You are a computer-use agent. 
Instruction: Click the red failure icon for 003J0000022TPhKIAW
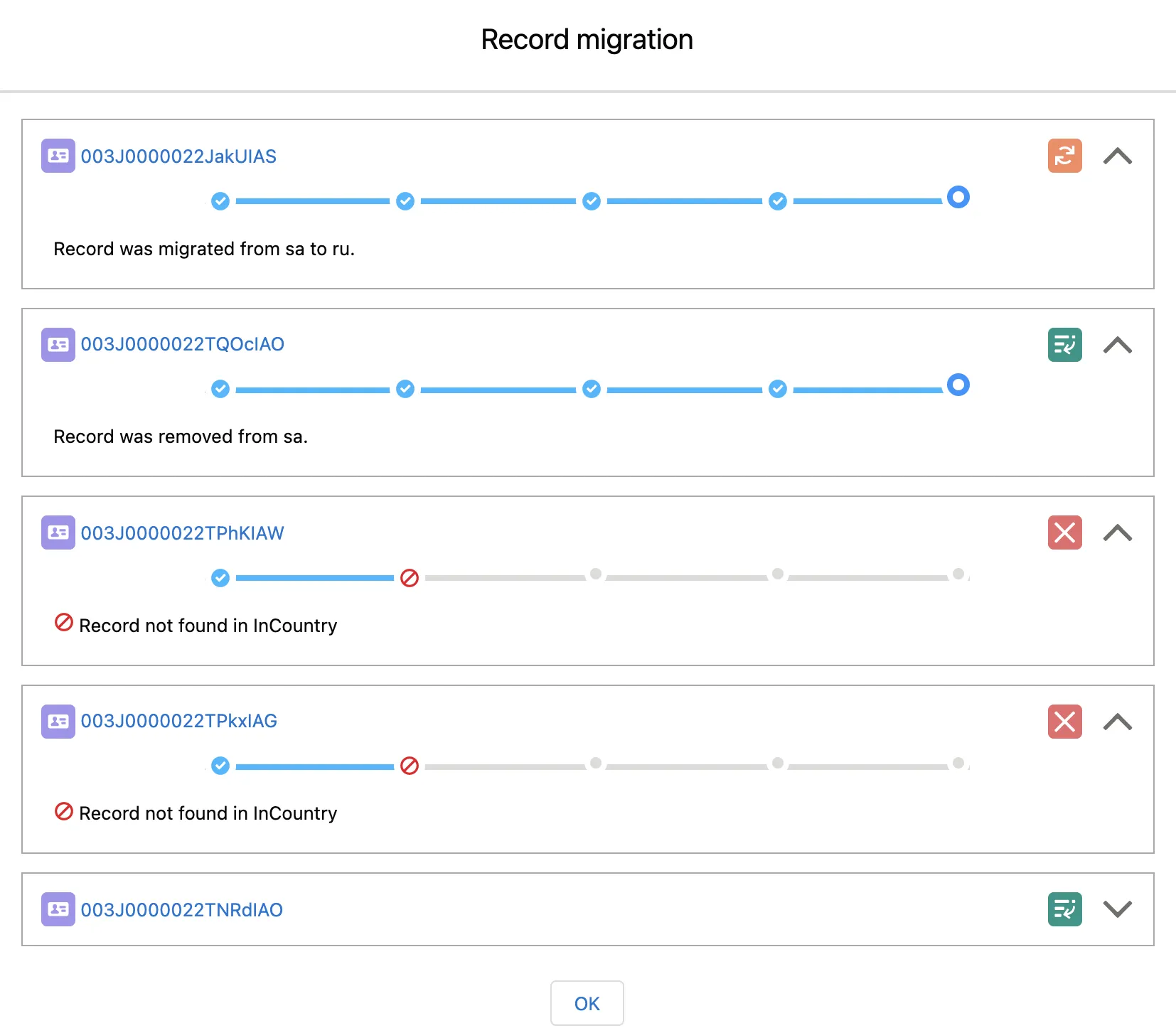coord(1064,532)
